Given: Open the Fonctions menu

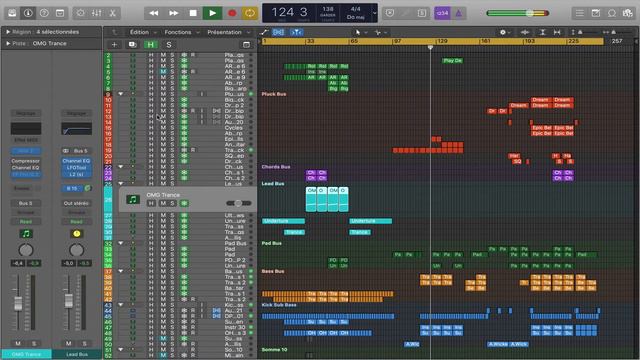Looking at the screenshot, I should click(x=182, y=32).
